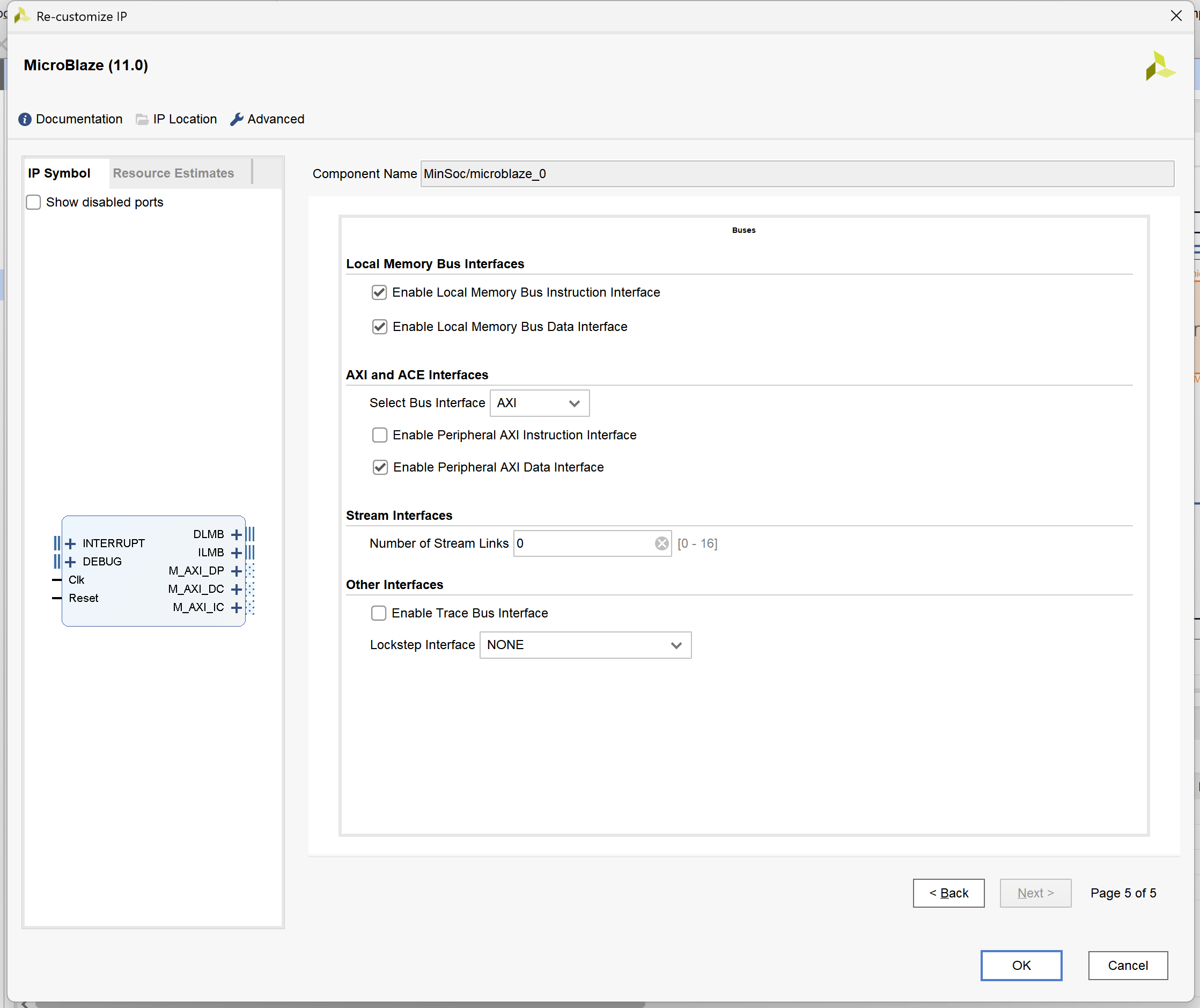Viewport: 1200px width, 1008px height.
Task: Click the 'Other Interfaces' heading
Action: click(394, 585)
